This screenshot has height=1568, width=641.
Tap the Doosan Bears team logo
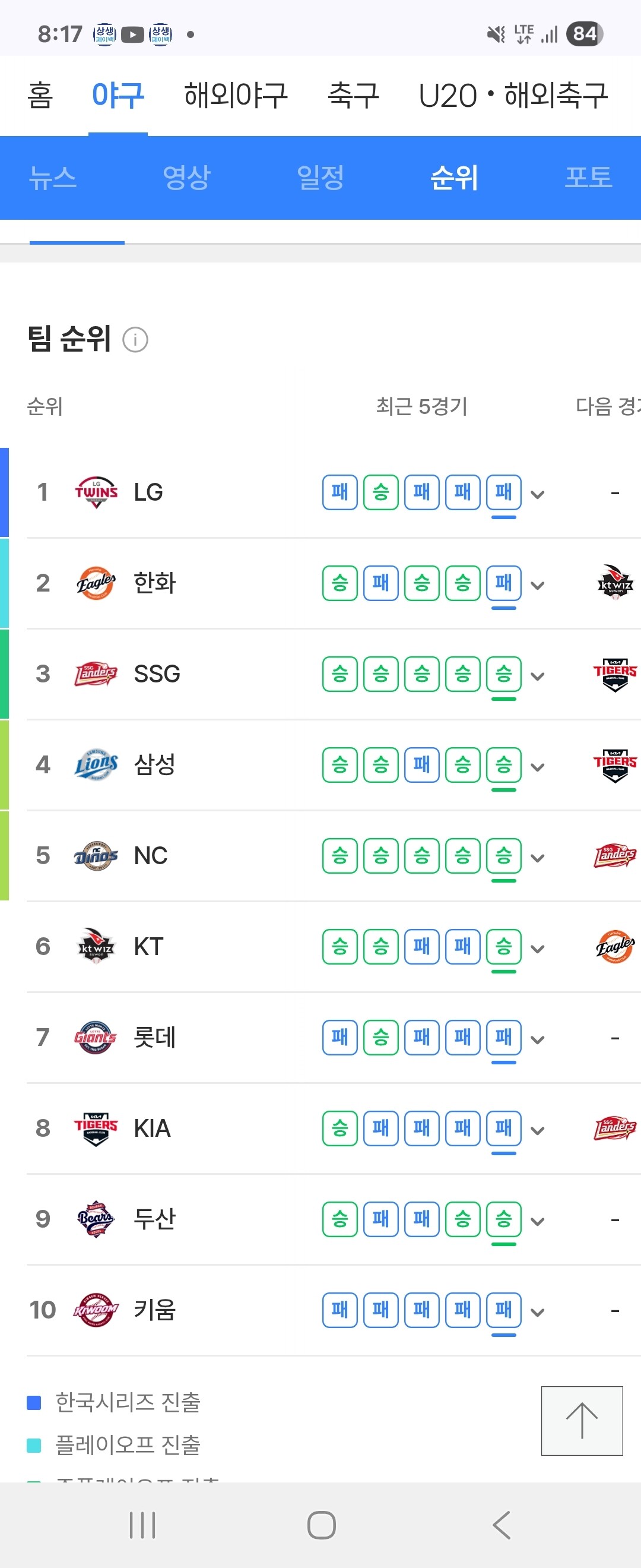point(96,1219)
